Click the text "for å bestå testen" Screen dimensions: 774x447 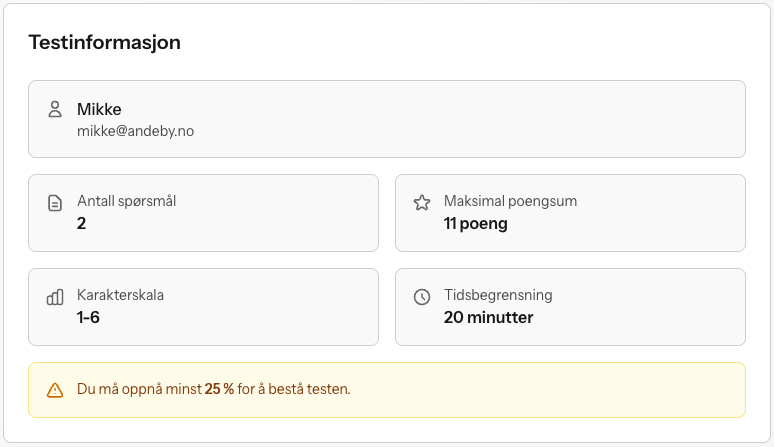294,389
